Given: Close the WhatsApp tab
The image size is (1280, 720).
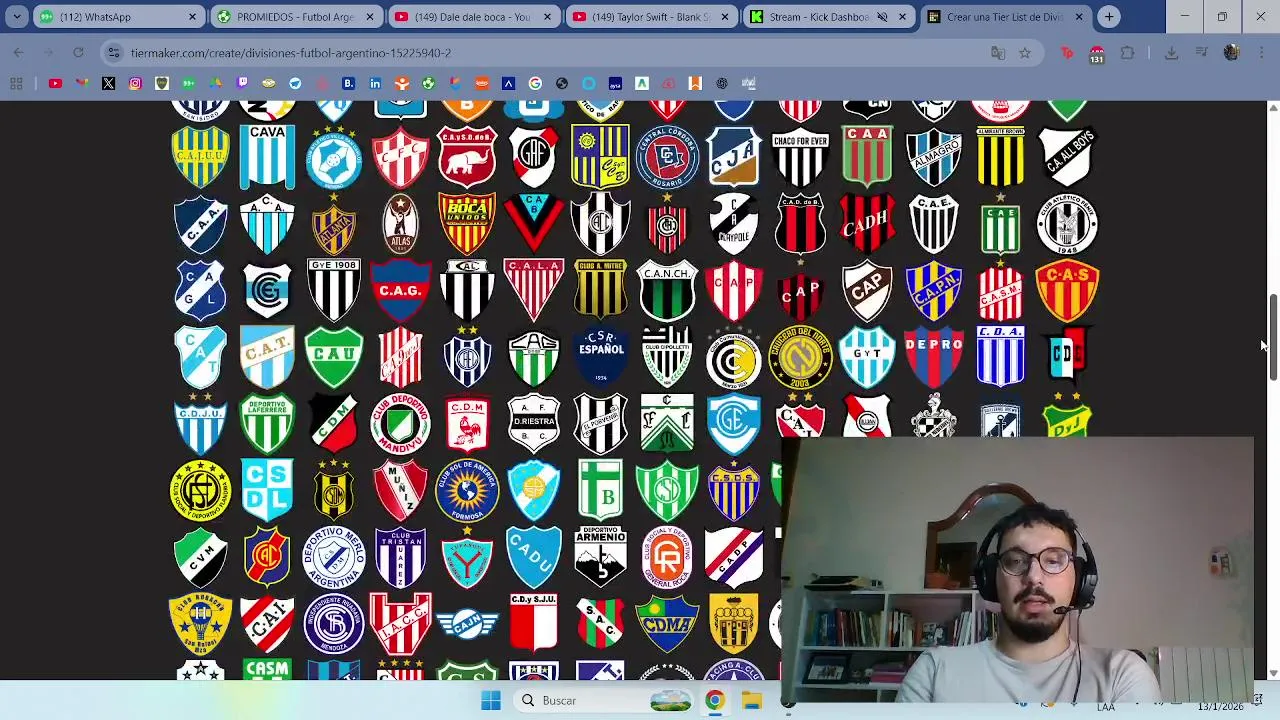Looking at the screenshot, I should 193,17.
